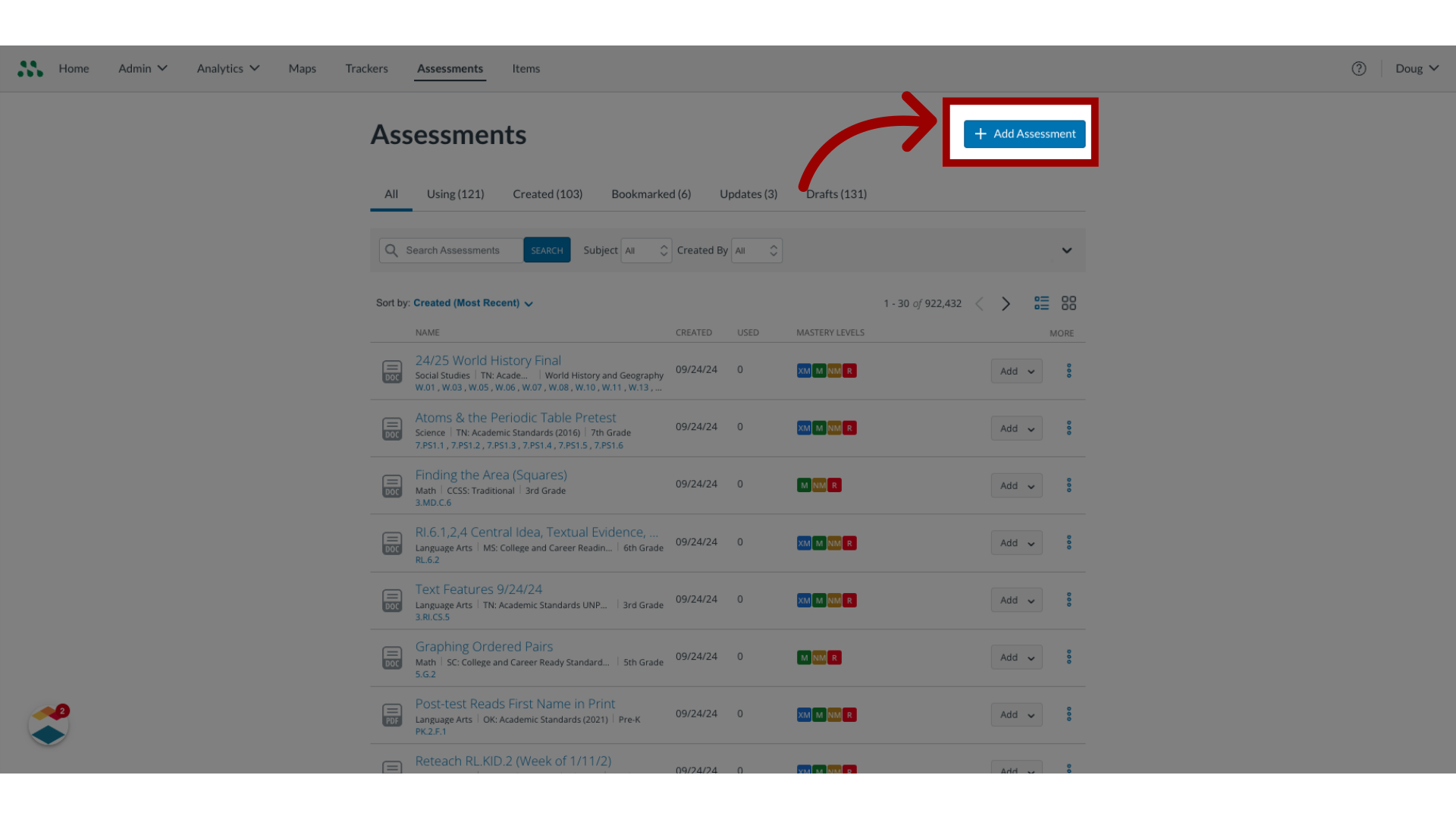Click the Add Assessment button
This screenshot has width=1456, height=819.
pyautogui.click(x=1024, y=133)
